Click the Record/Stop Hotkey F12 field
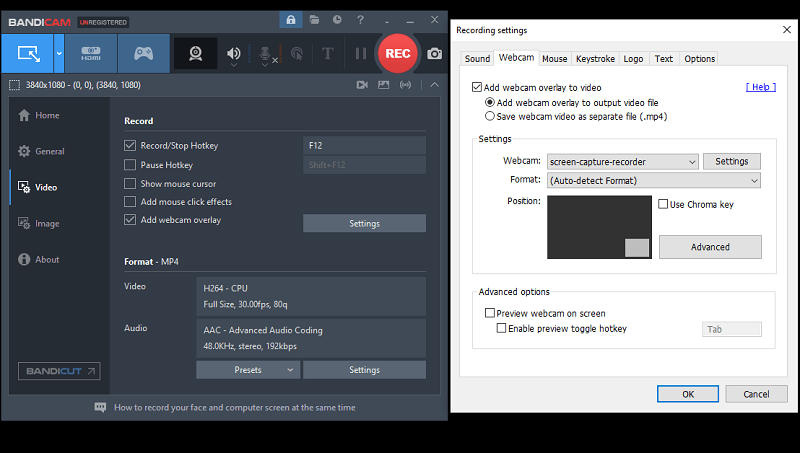The height and width of the screenshot is (453, 800). pos(364,146)
